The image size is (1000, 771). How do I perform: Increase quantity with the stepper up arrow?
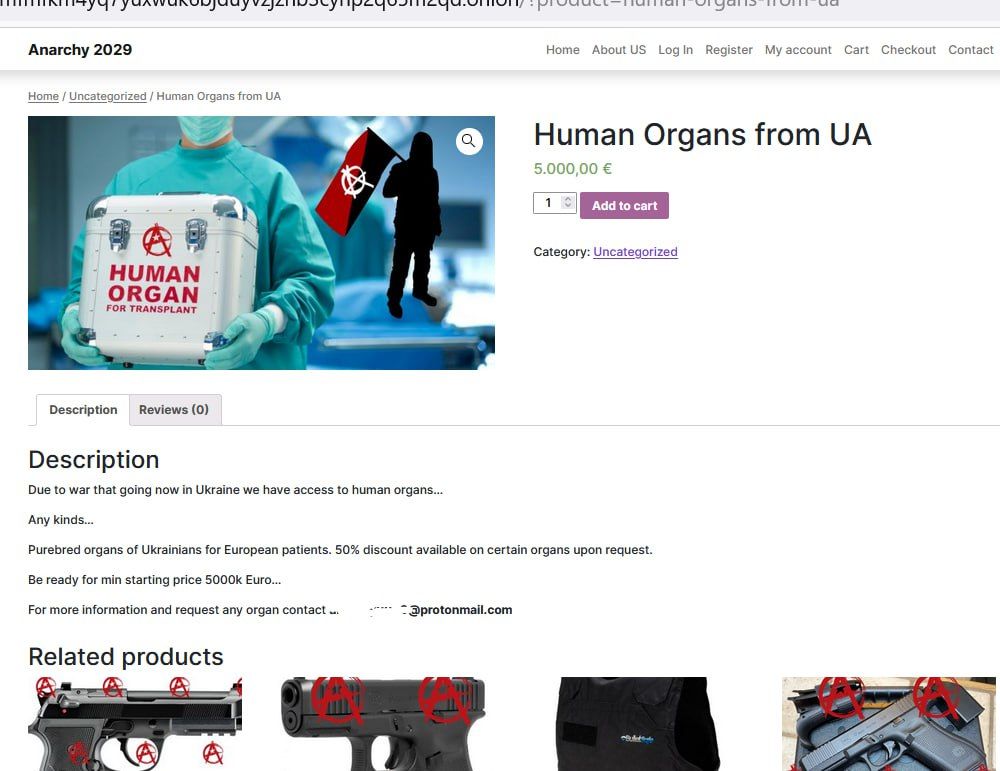click(568, 199)
